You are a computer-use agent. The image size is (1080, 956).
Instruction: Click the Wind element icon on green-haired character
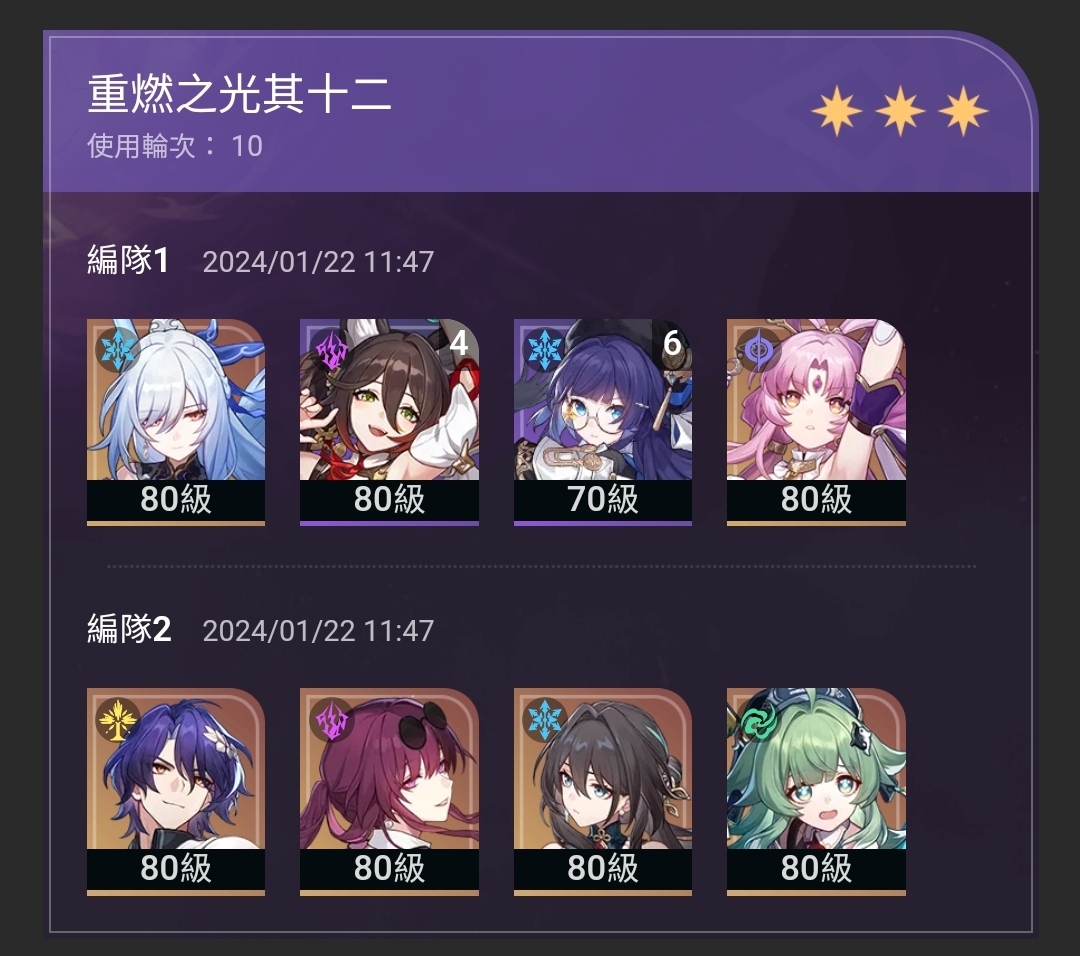(758, 719)
